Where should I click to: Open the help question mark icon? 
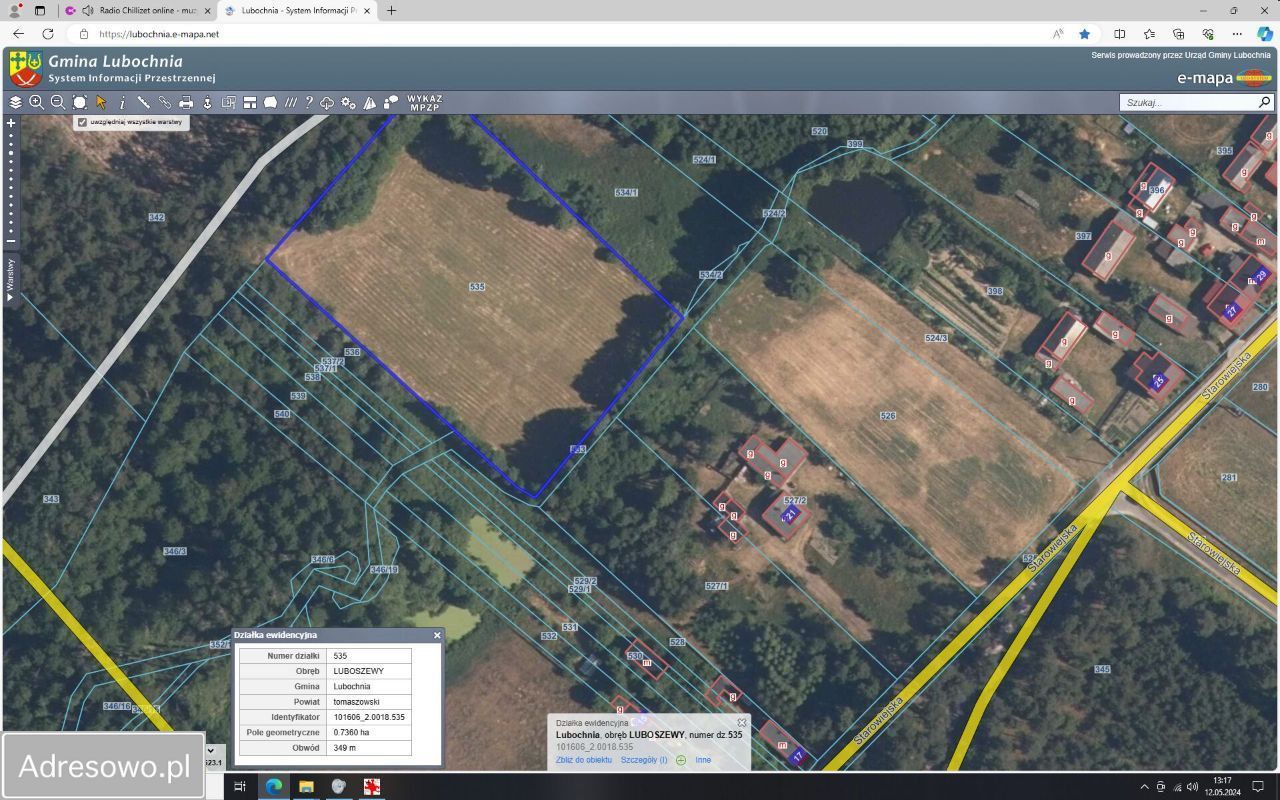tap(309, 102)
